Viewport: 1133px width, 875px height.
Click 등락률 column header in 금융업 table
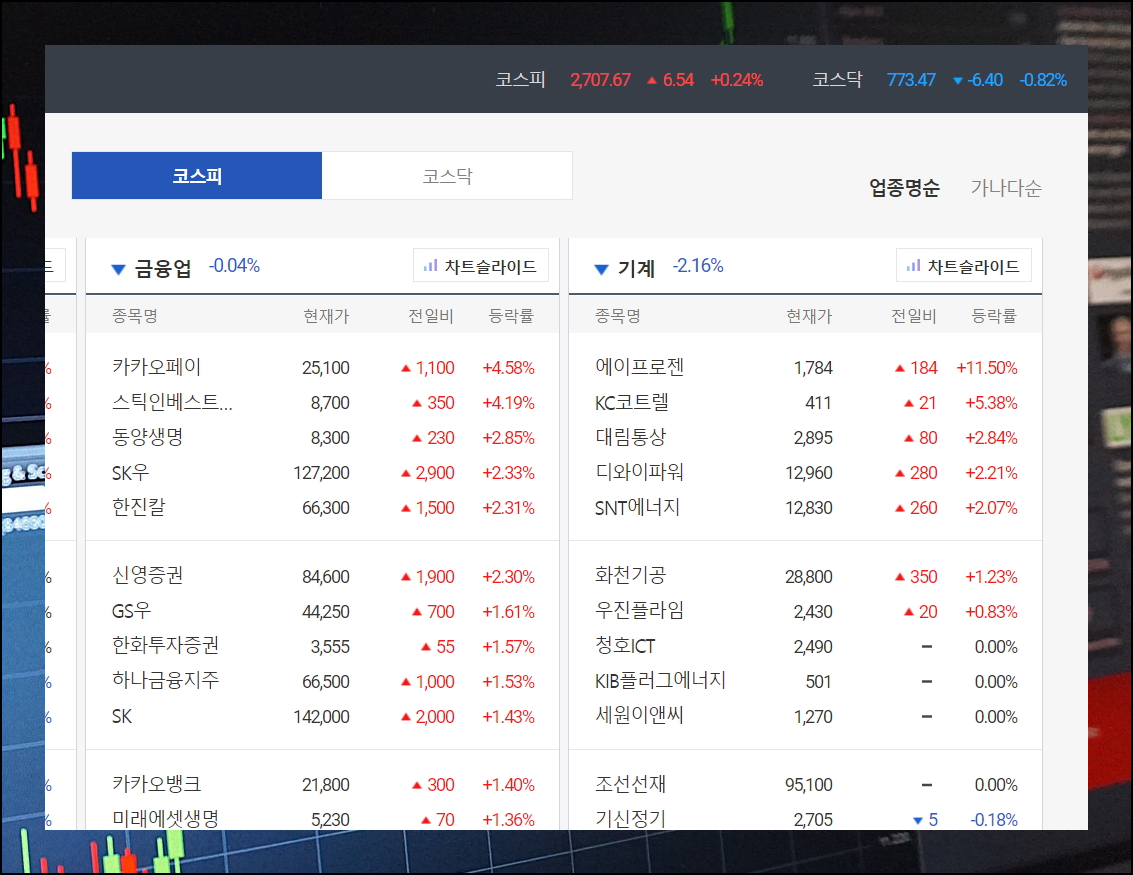(511, 316)
